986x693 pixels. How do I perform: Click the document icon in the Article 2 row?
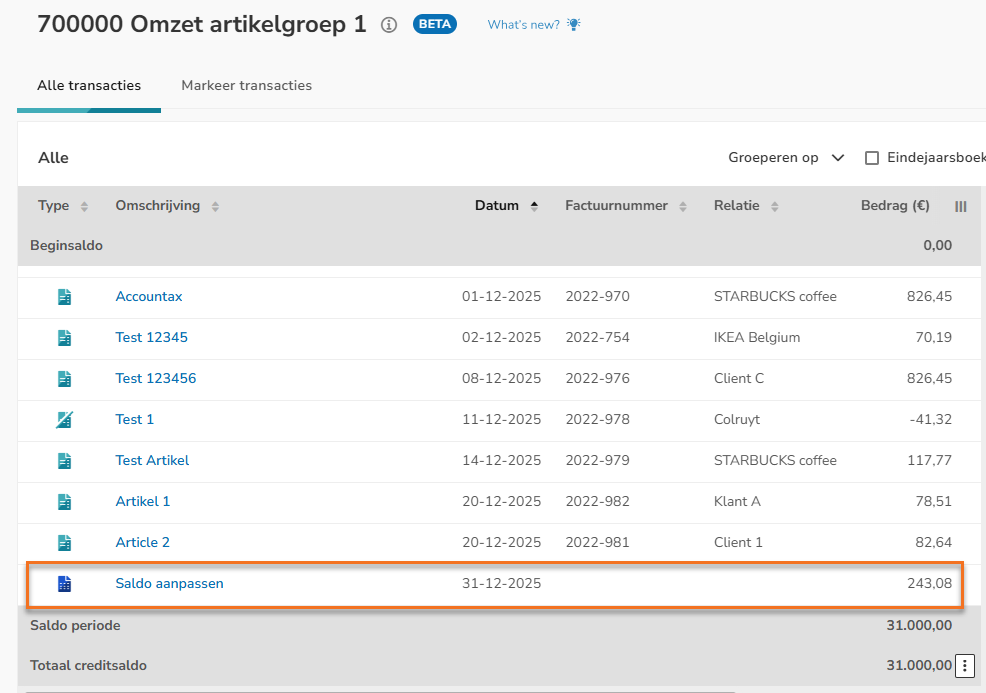click(65, 543)
